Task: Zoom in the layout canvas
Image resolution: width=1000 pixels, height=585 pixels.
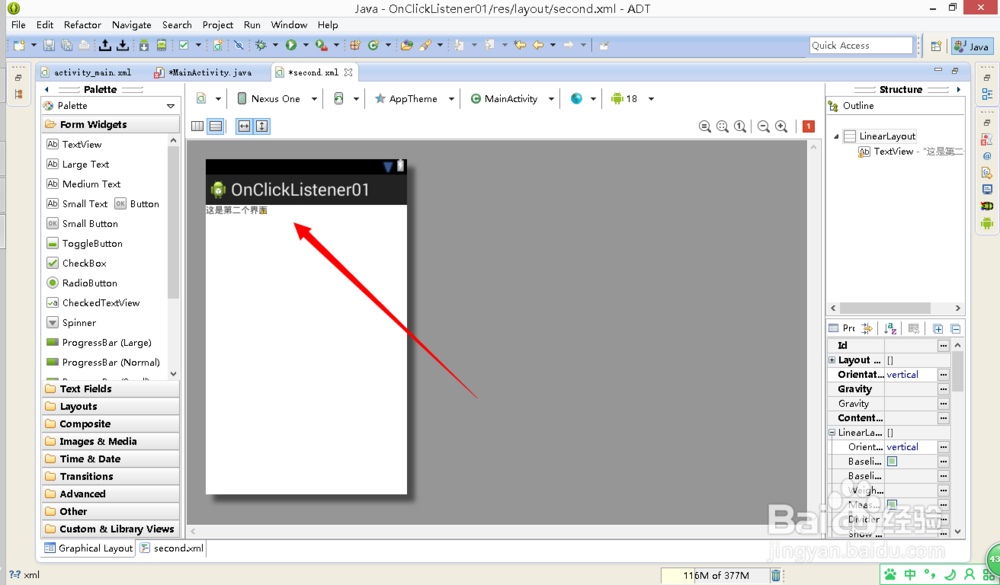Action: [x=781, y=126]
